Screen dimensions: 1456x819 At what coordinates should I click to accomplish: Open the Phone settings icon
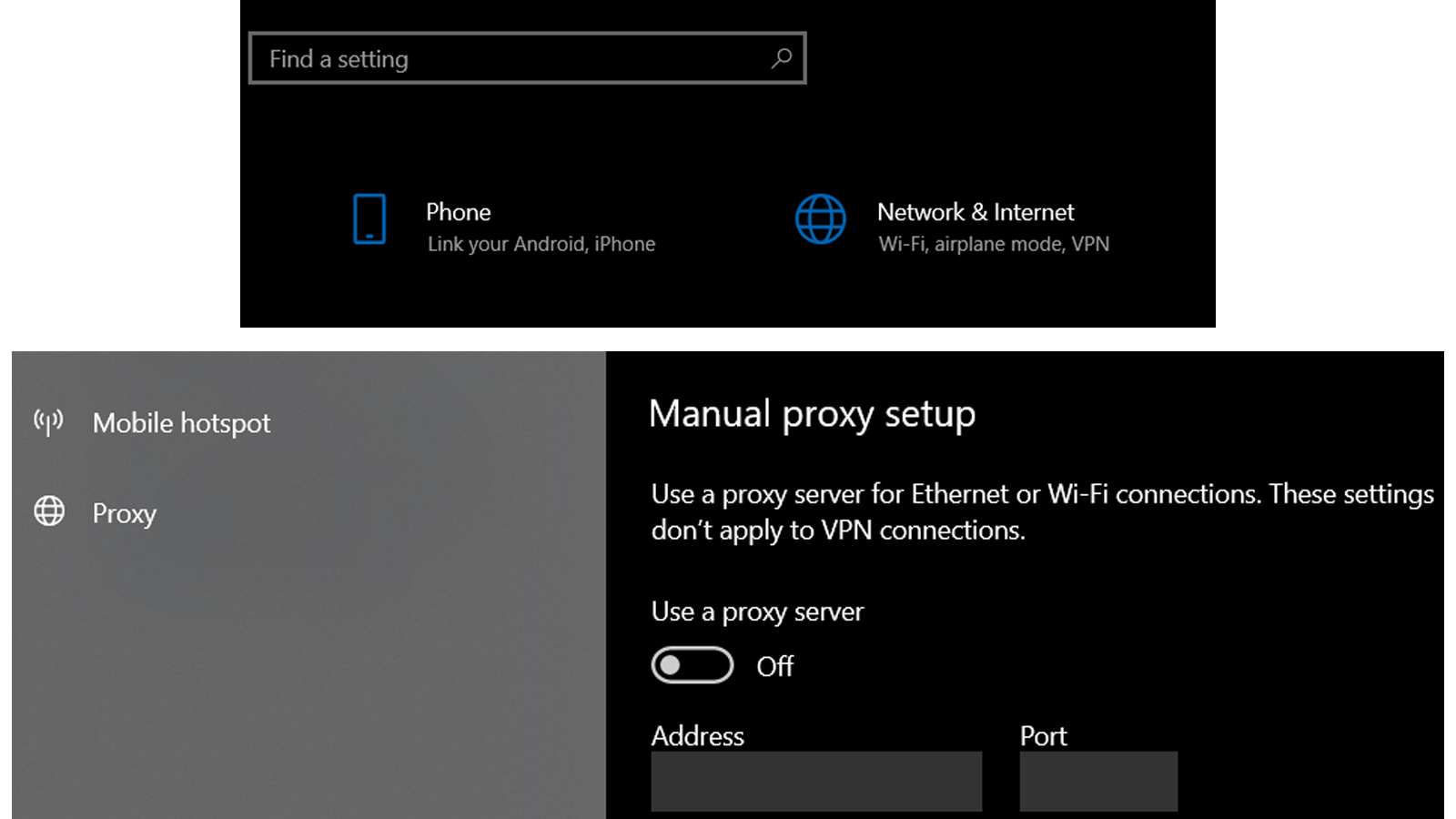coord(369,219)
